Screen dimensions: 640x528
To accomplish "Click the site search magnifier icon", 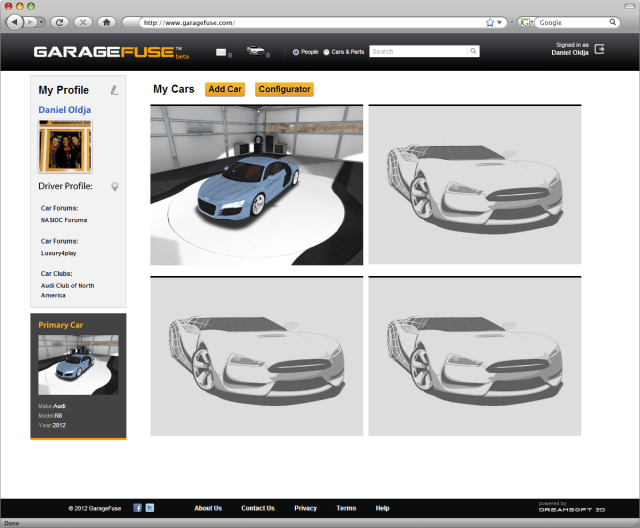I will tap(473, 51).
